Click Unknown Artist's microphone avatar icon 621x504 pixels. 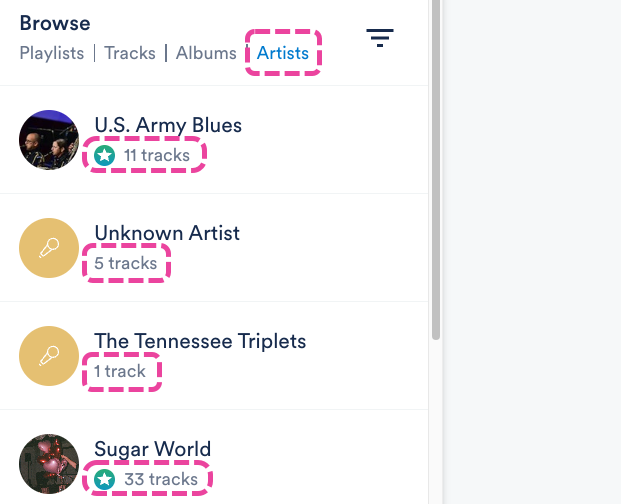click(49, 248)
